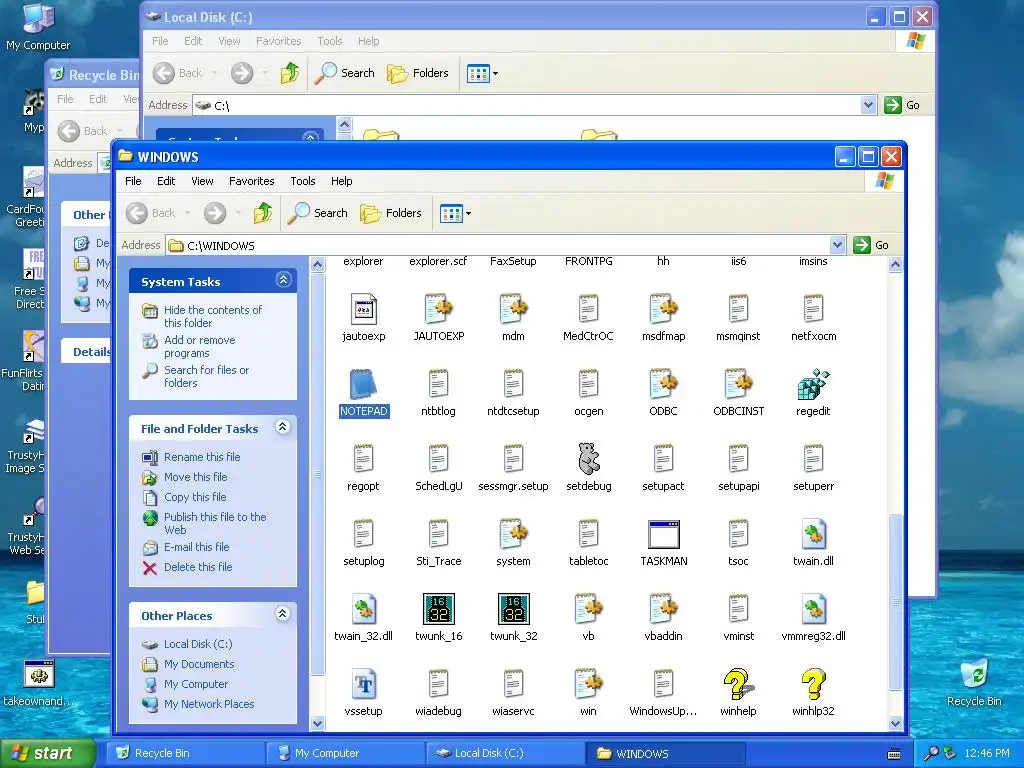Click Search for files or folders

206,376
